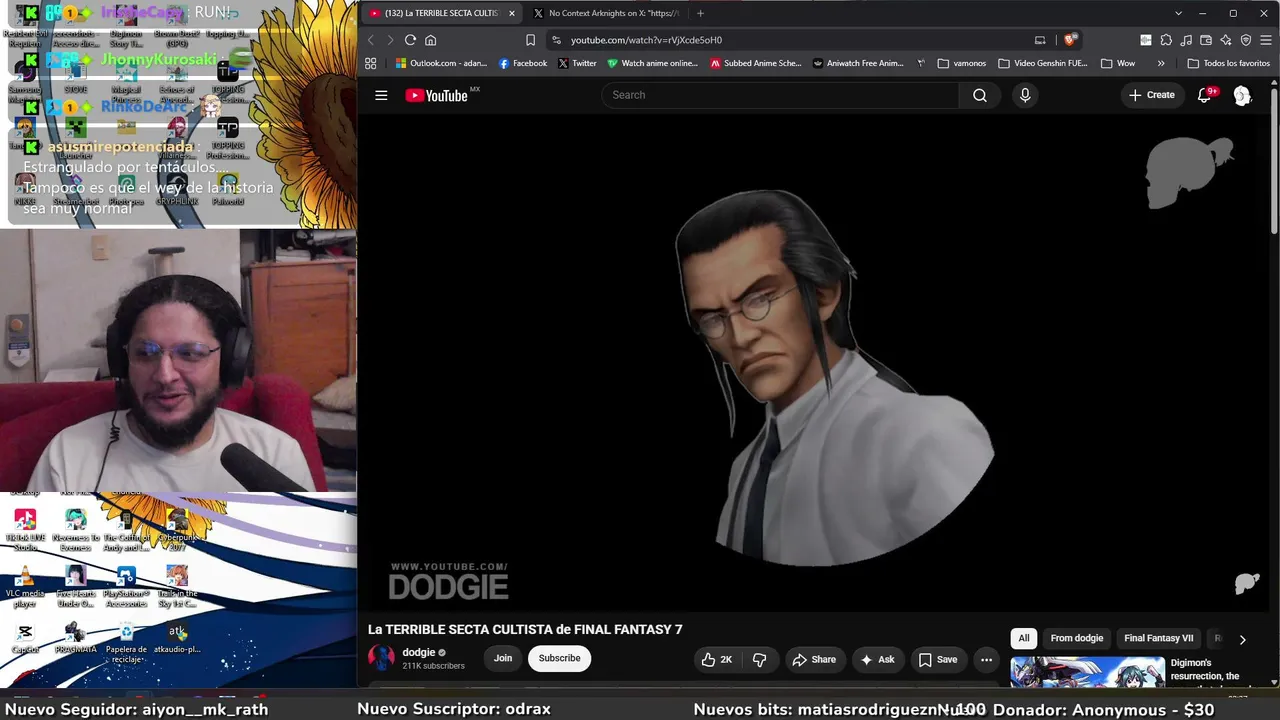Open the Video Genshin FUE bookmarks folder
This screenshot has width=1280, height=720.
pos(1043,63)
